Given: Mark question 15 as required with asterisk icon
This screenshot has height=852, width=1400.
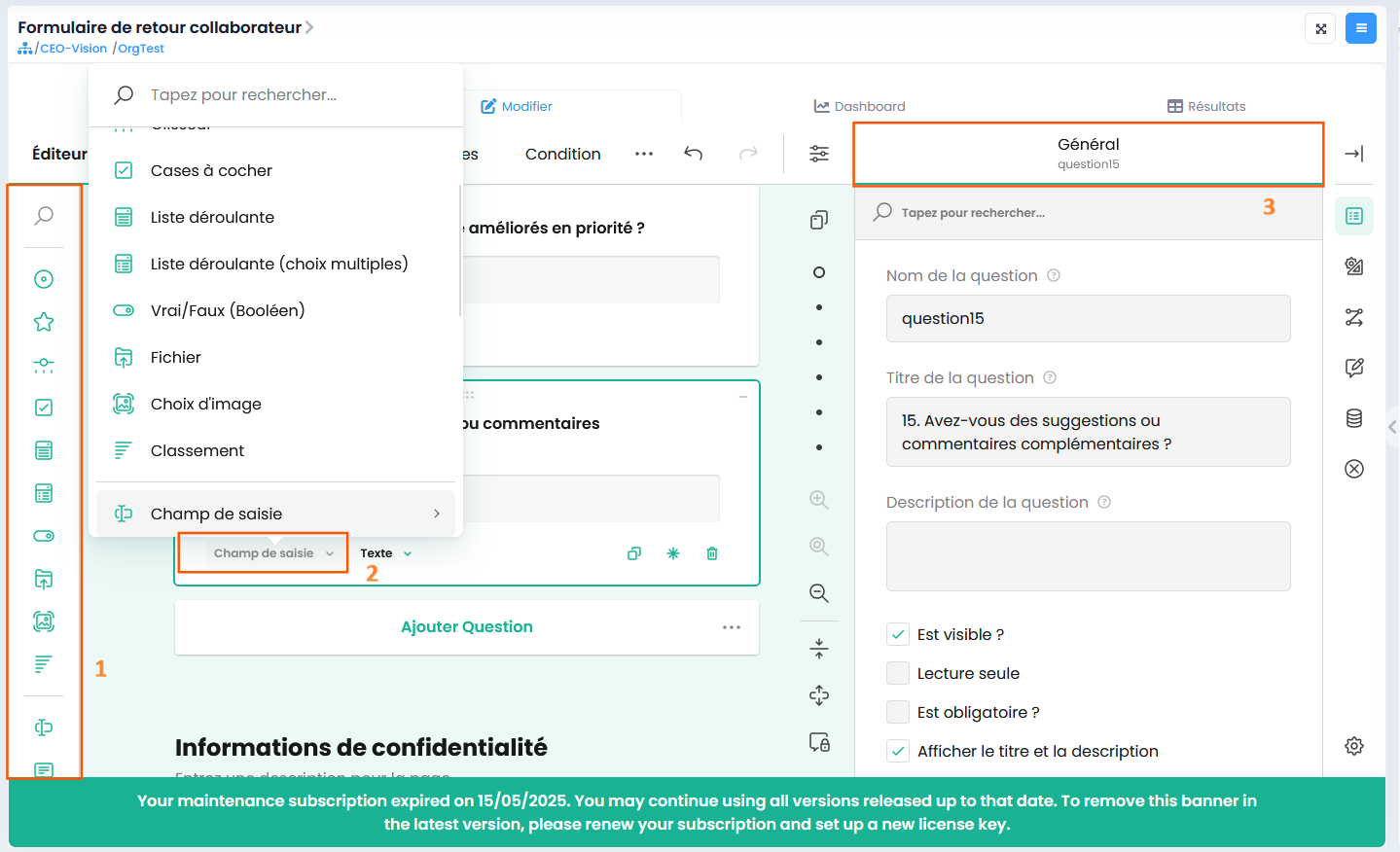Looking at the screenshot, I should coord(673,553).
